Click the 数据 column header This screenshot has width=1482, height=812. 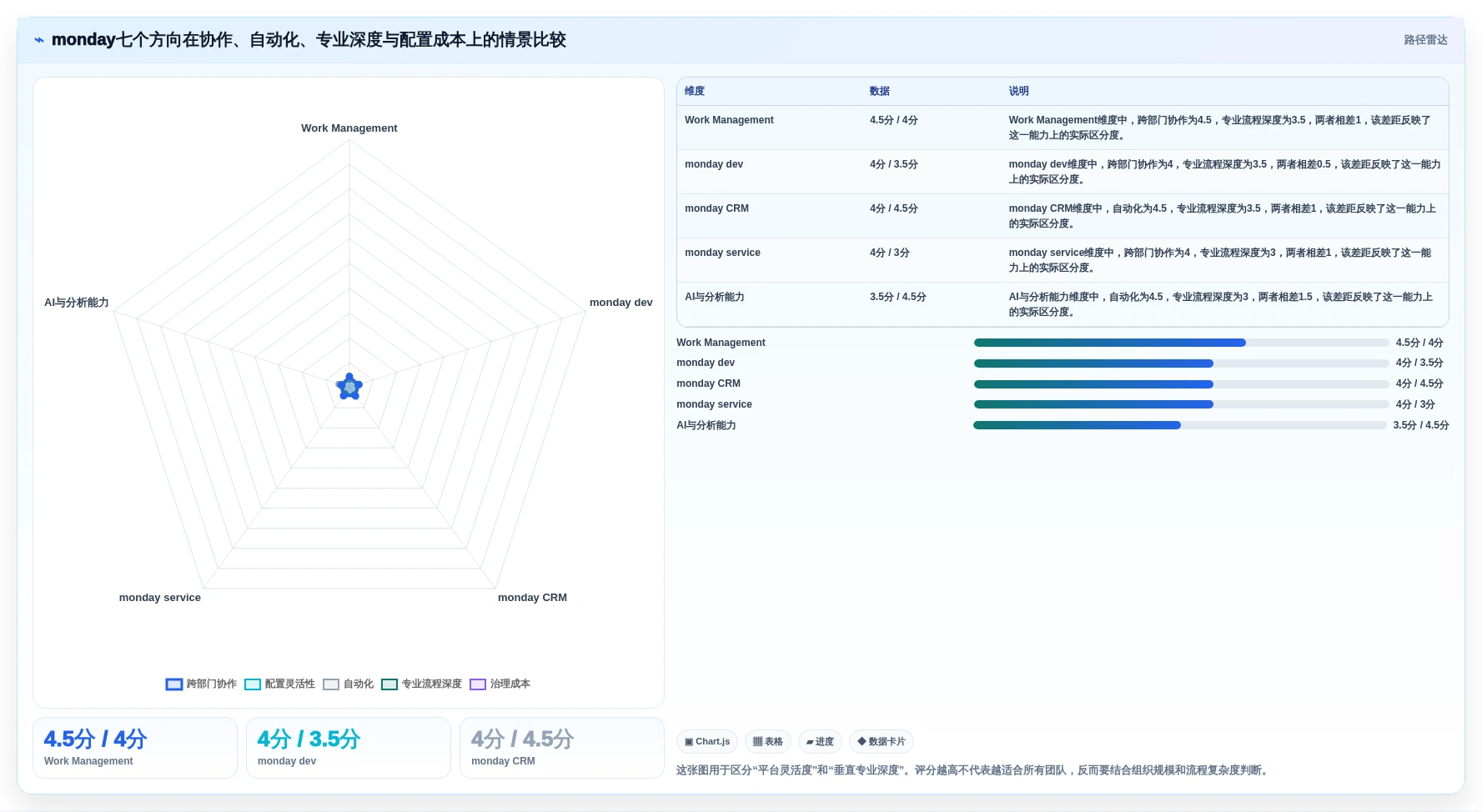[880, 92]
